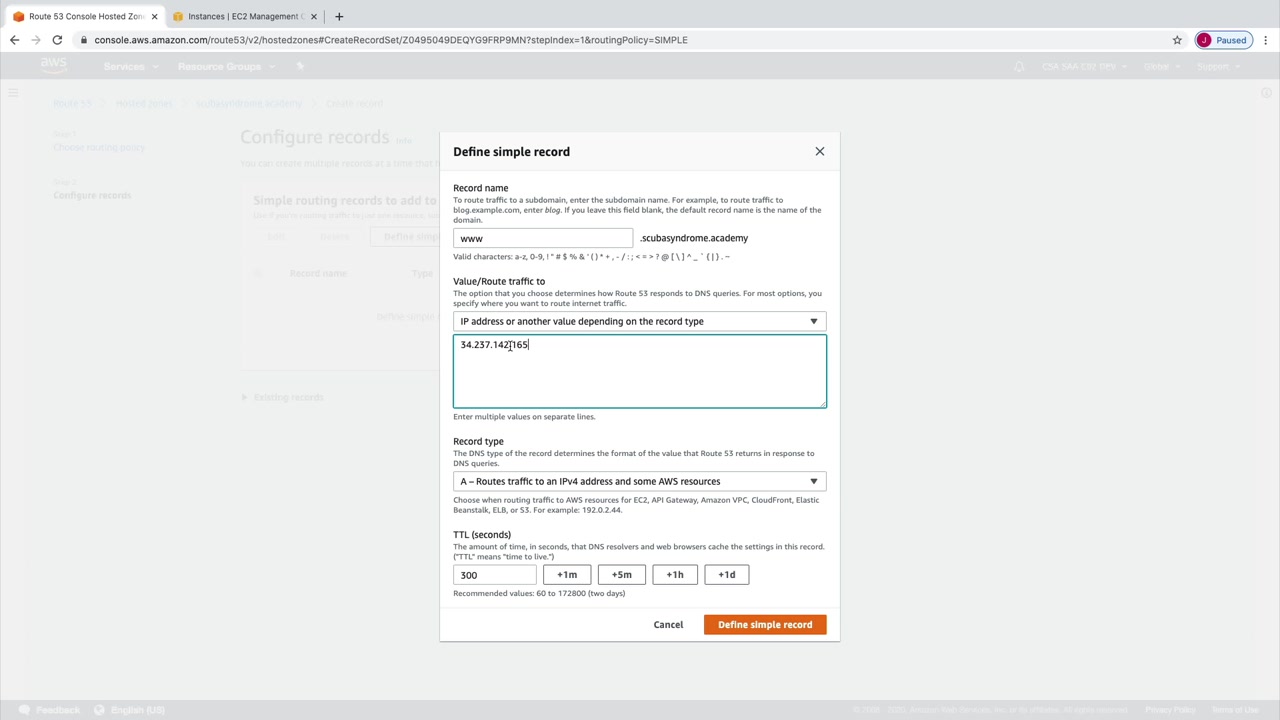Click the 'Recommended values: 60 to 172800' text
This screenshot has width=1280, height=720.
539,593
